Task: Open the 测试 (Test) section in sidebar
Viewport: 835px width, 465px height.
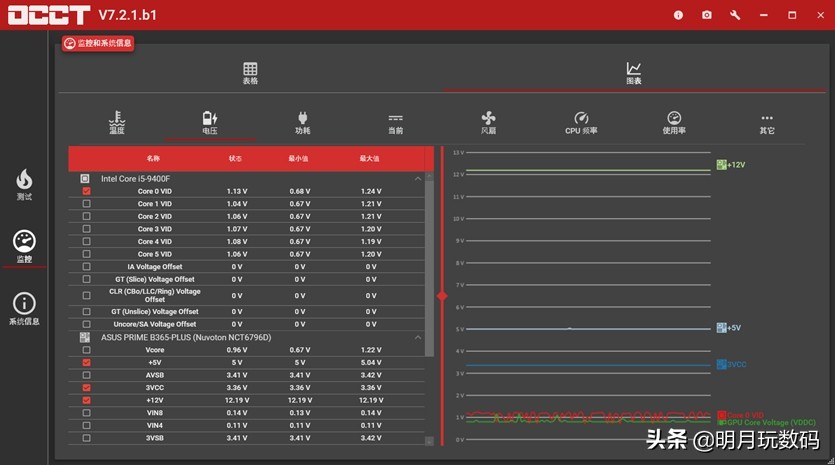Action: (x=24, y=184)
